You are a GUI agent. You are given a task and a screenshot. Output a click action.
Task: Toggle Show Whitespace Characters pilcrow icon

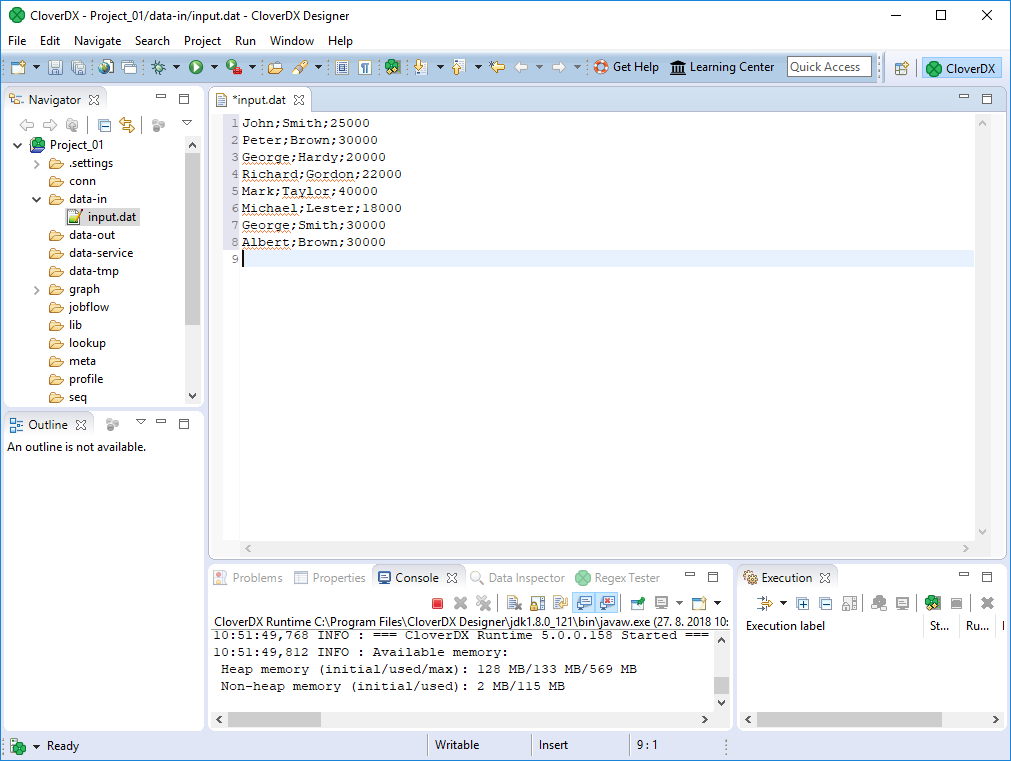[365, 67]
